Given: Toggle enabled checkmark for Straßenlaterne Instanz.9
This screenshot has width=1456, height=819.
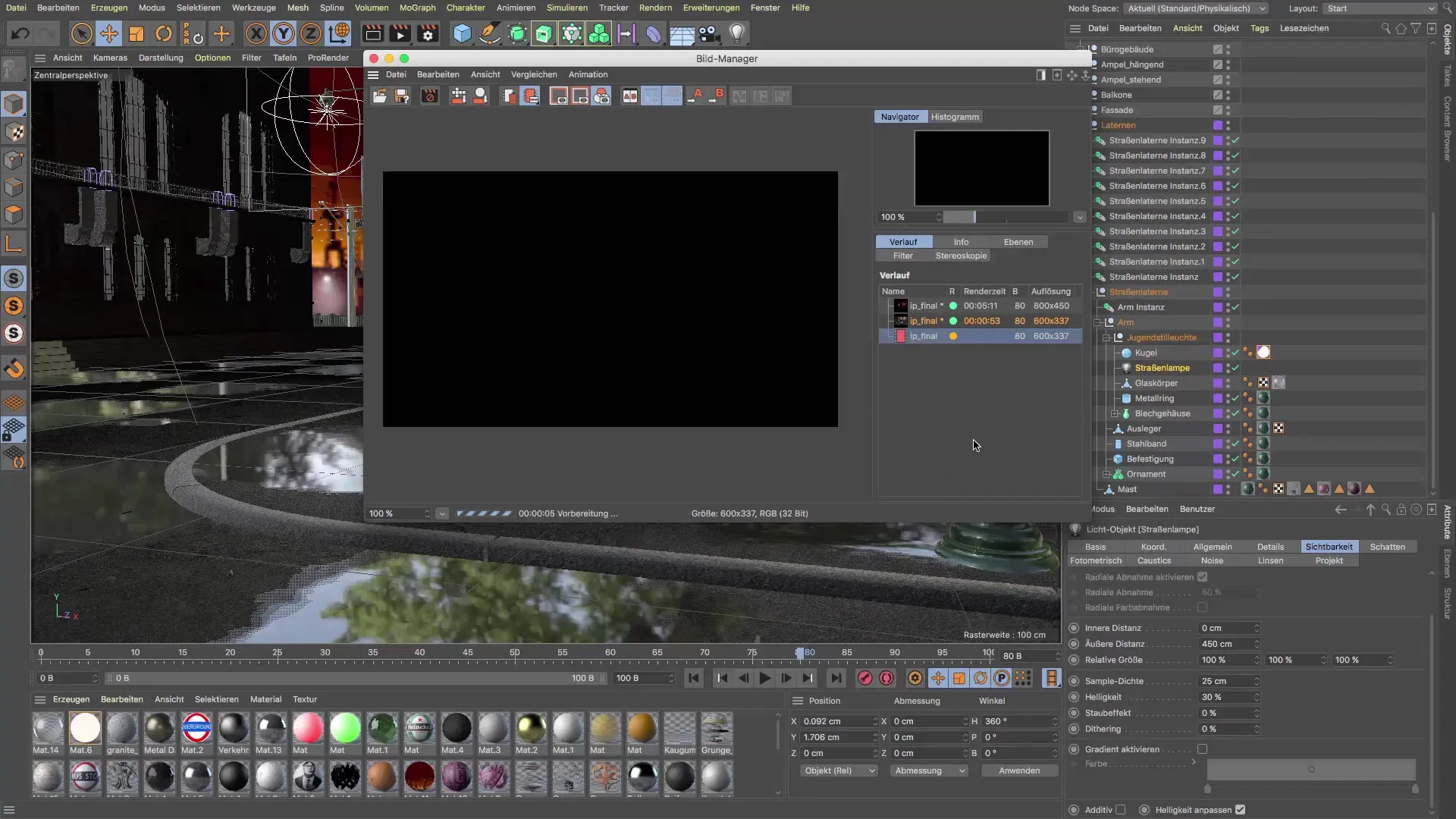Looking at the screenshot, I should point(1235,140).
